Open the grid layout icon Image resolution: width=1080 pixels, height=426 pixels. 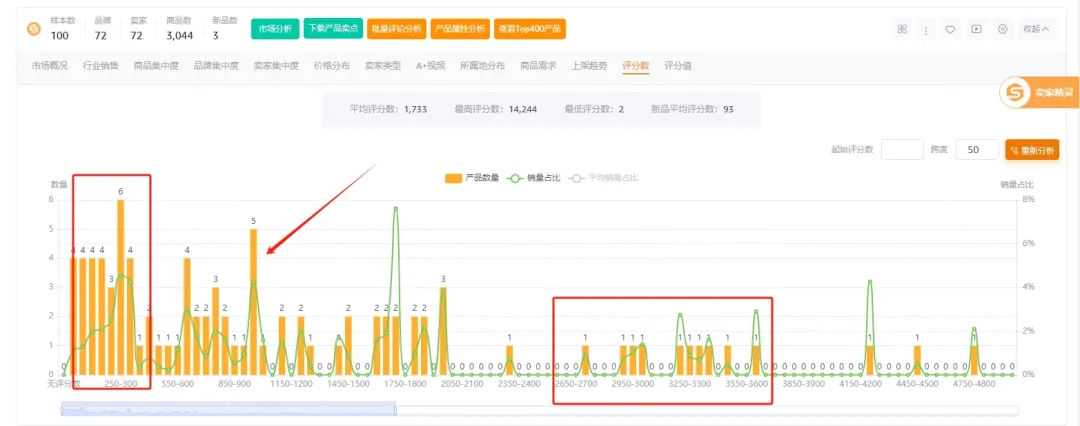(902, 29)
